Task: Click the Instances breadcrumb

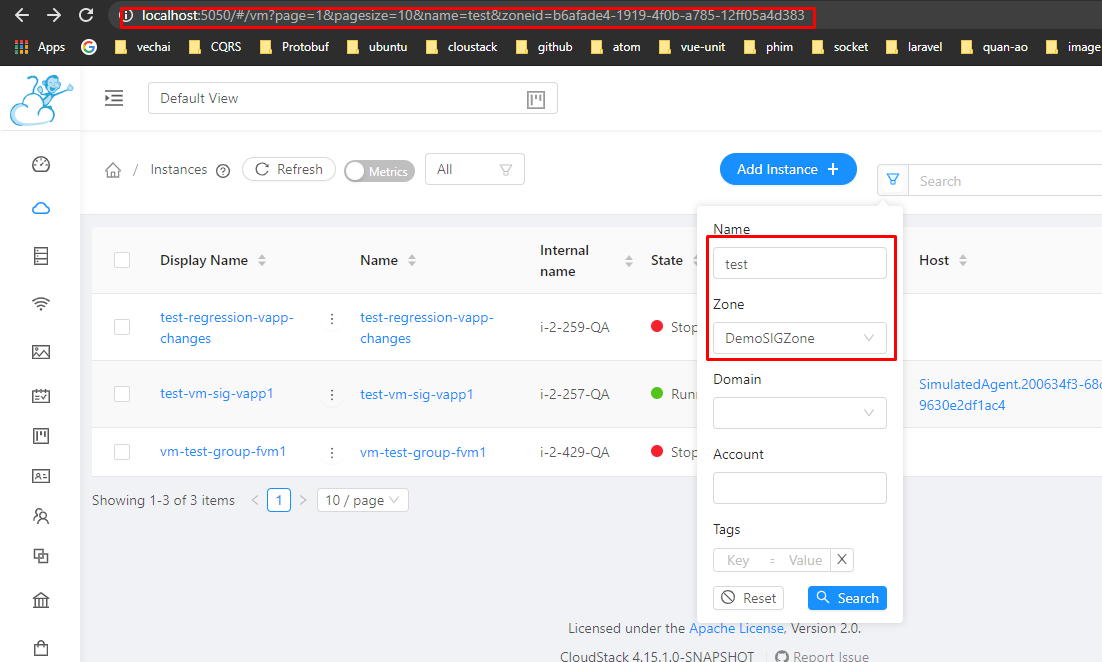Action: [x=179, y=169]
